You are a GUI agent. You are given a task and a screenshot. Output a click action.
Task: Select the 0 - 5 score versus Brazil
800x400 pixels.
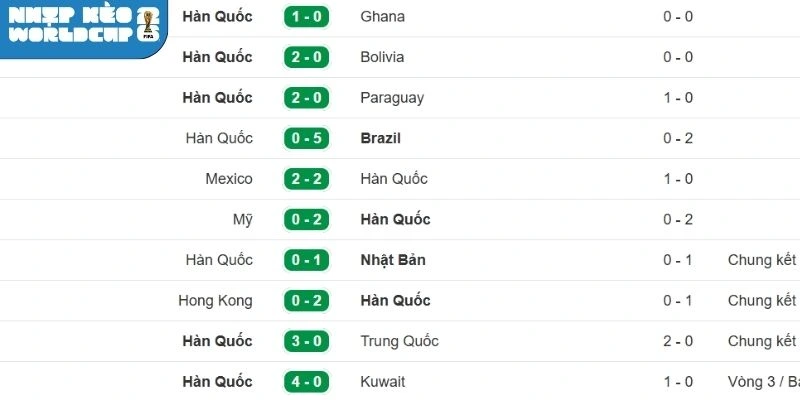pos(307,138)
